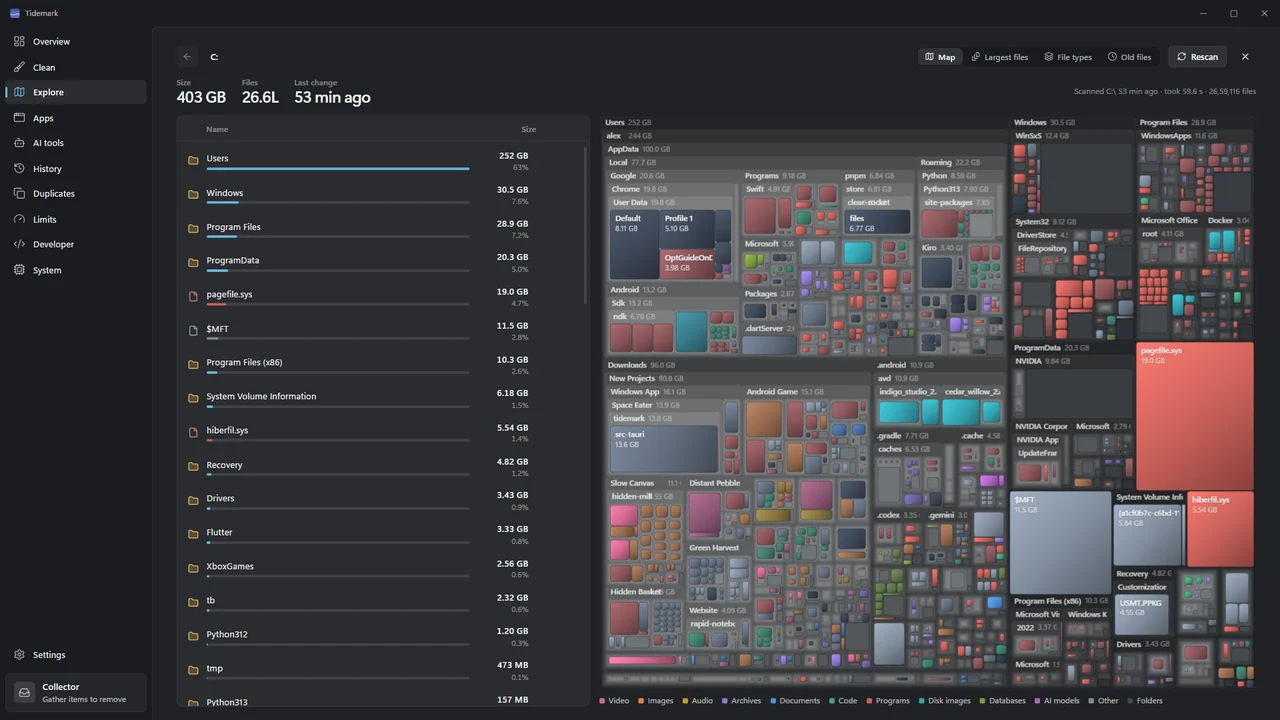Viewport: 1280px width, 720px height.
Task: Open the Windows folder row
Action: [381, 194]
